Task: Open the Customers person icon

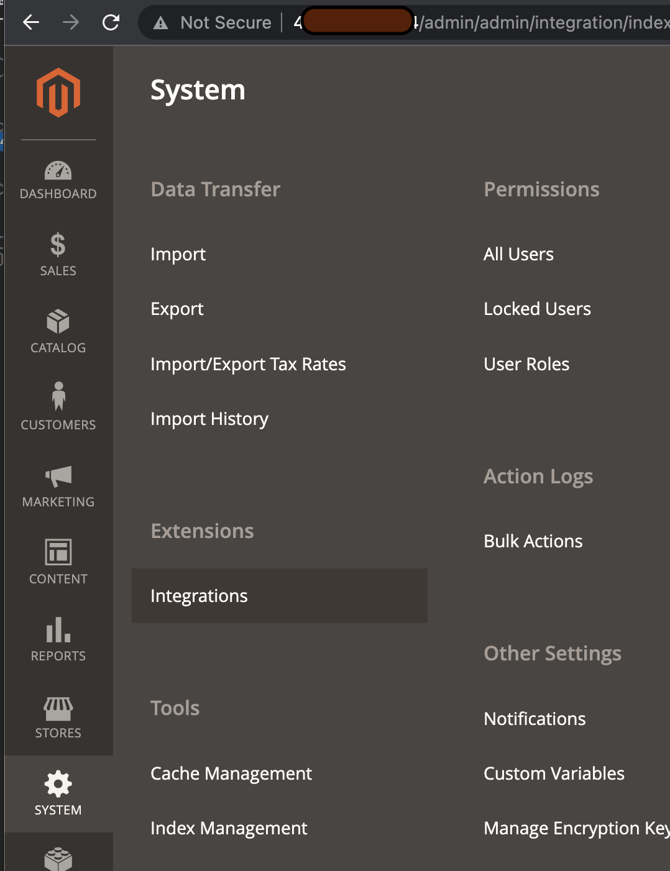Action: point(58,397)
